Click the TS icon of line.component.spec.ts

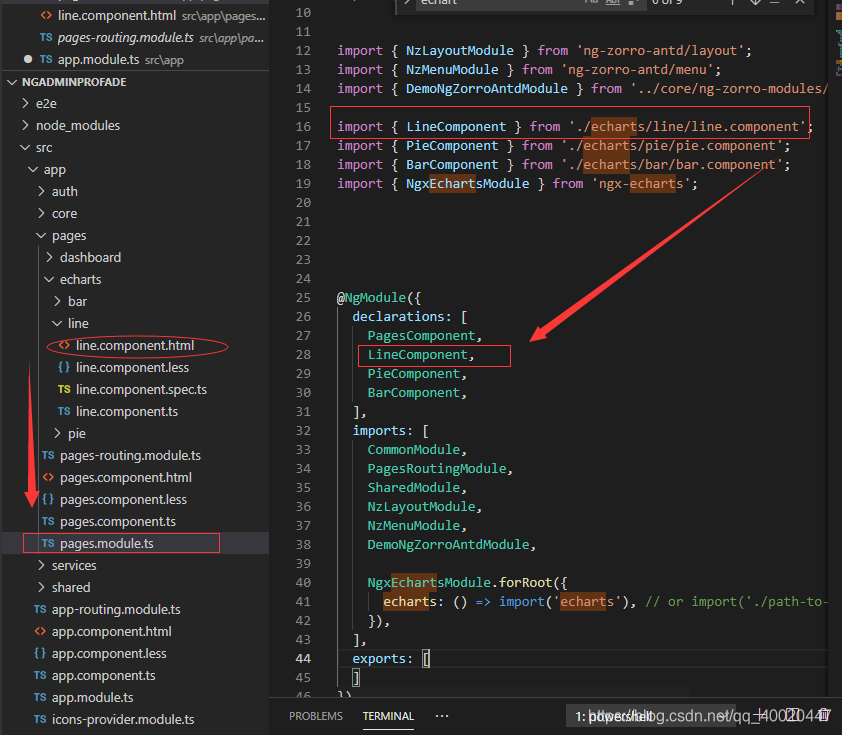click(64, 389)
